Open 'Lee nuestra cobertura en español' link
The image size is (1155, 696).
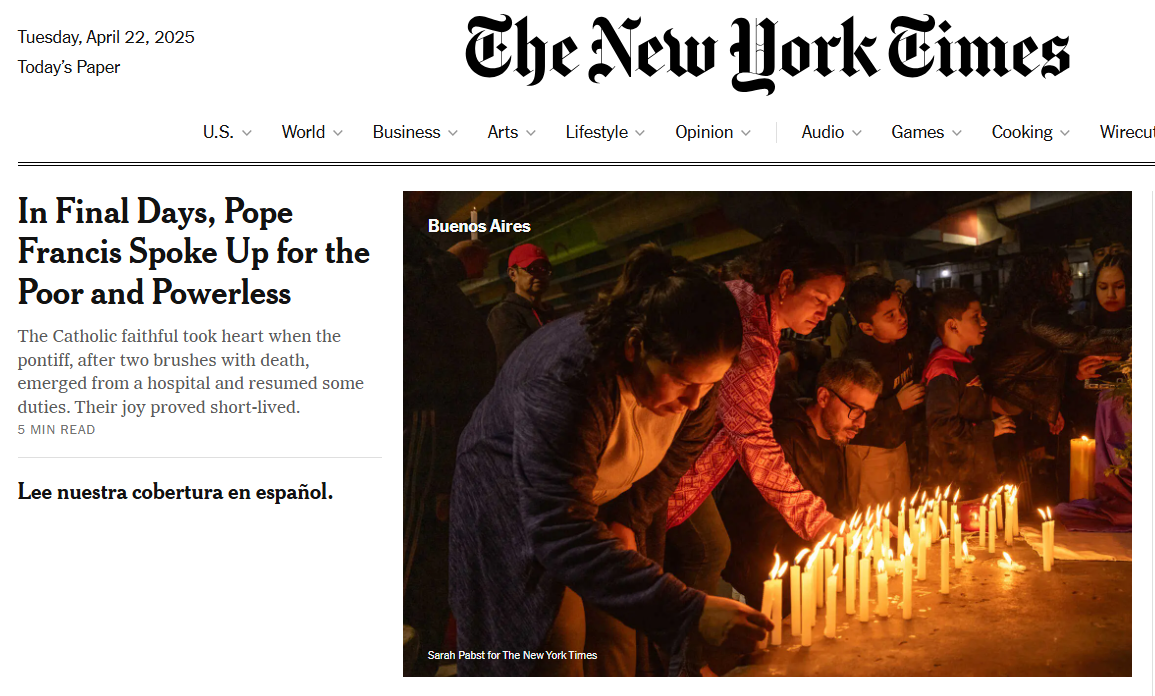click(175, 492)
